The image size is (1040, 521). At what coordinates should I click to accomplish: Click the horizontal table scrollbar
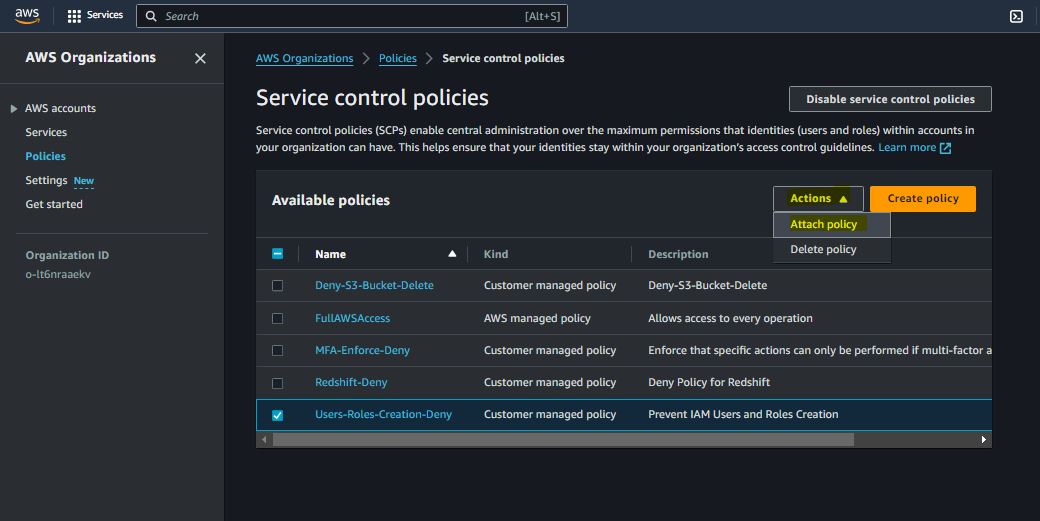click(x=562, y=439)
